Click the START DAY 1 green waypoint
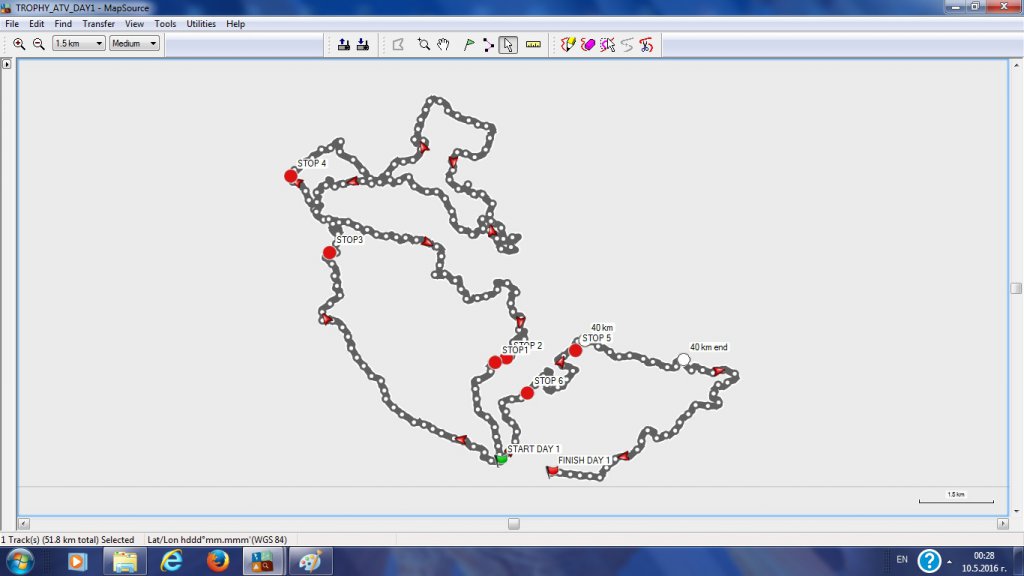The width and height of the screenshot is (1024, 576). pos(502,458)
